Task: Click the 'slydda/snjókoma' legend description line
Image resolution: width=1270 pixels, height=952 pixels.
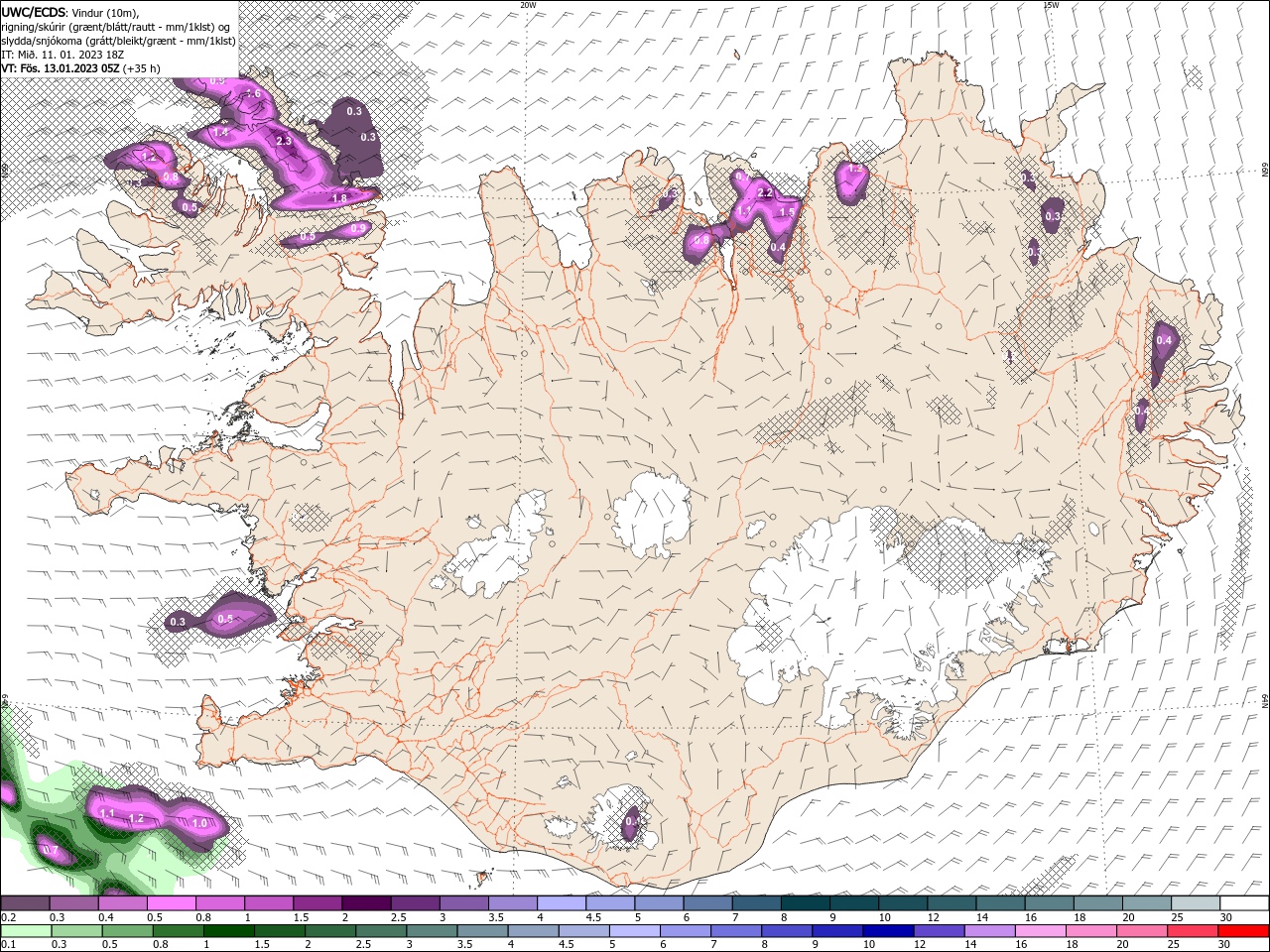Action: click(x=118, y=41)
